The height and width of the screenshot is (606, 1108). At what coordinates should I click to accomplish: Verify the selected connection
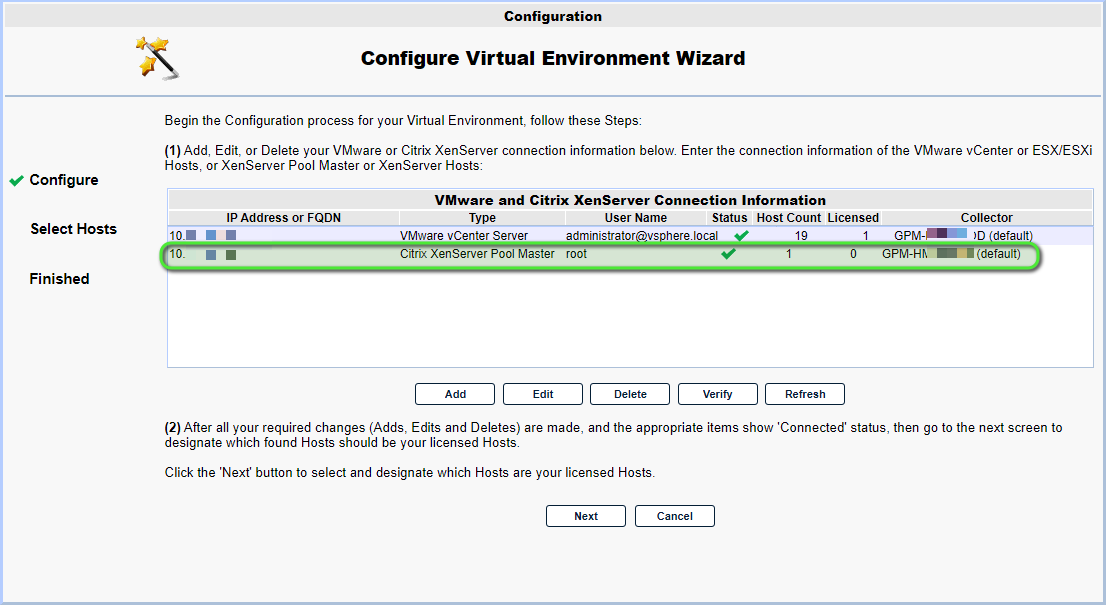pos(717,394)
